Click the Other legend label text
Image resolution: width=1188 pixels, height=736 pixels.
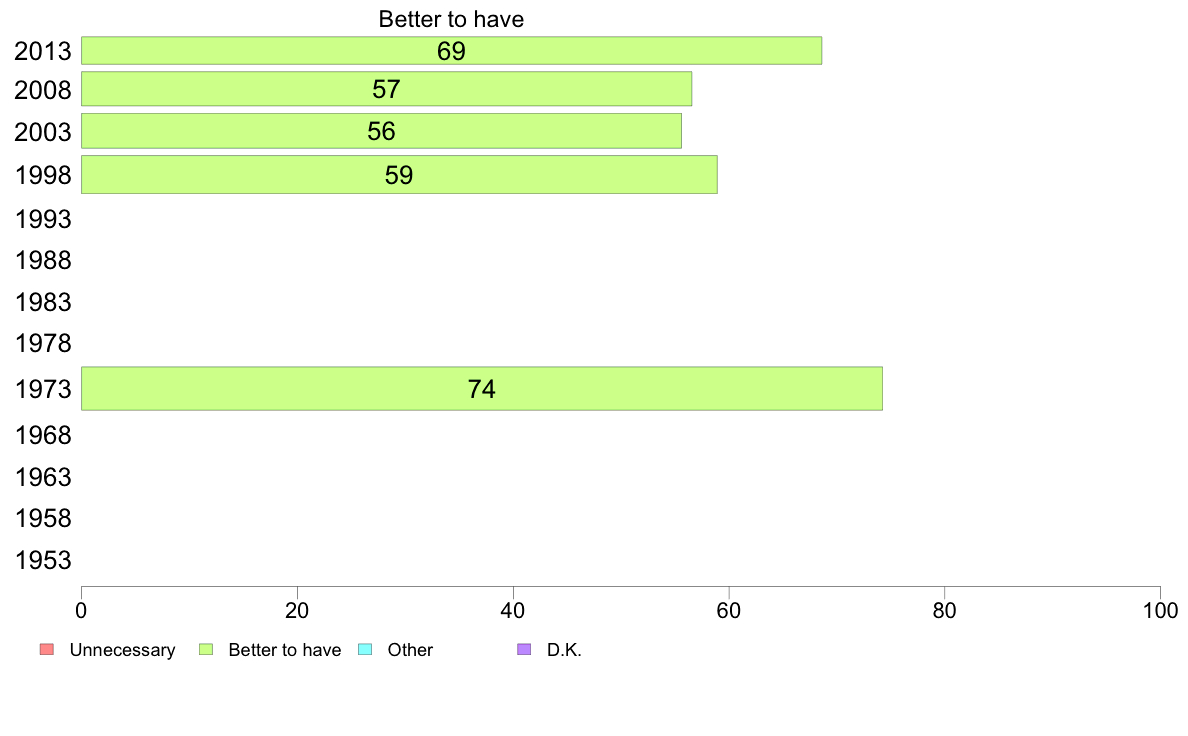pos(410,650)
